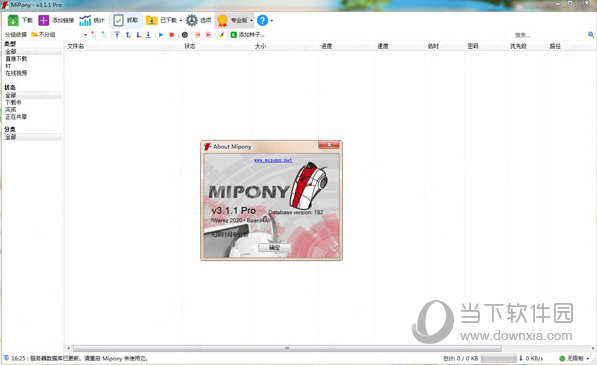597x365 pixels.
Task: Click the 优先级 column header
Action: coord(518,46)
